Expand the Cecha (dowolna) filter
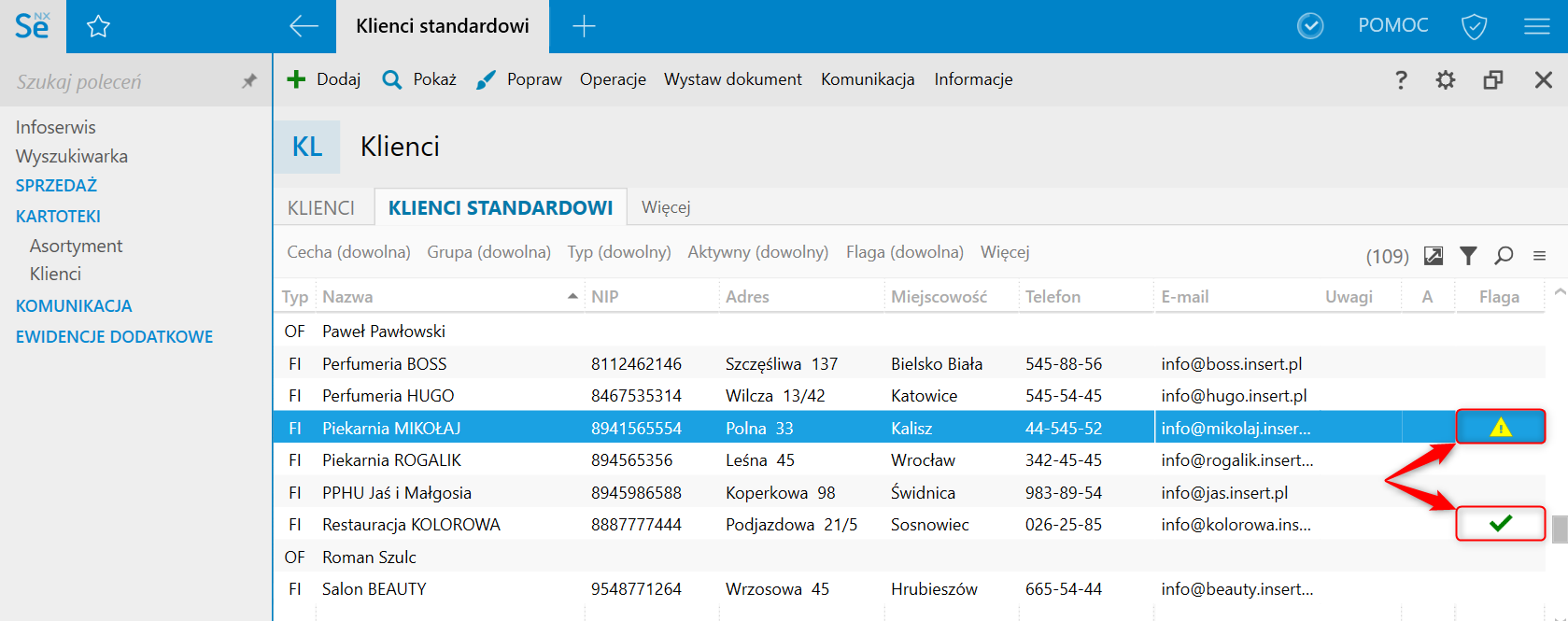The width and height of the screenshot is (1568, 621). [x=348, y=252]
